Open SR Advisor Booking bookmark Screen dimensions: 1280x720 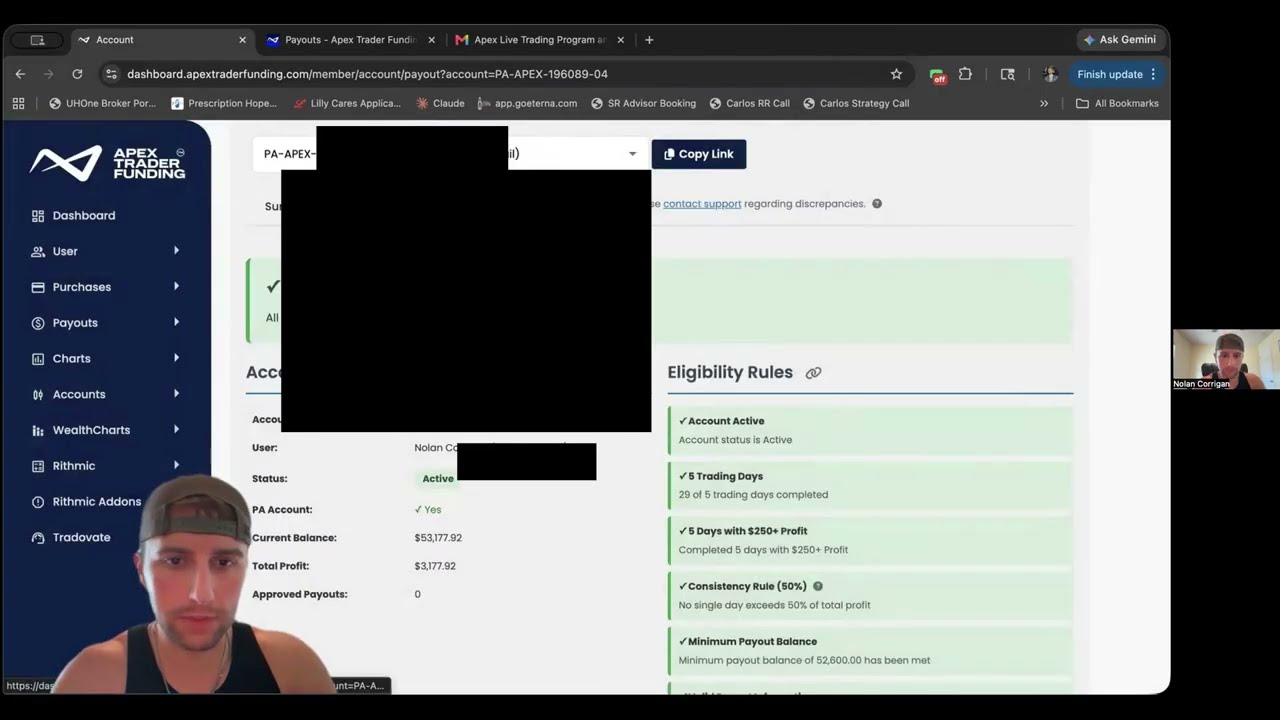click(x=643, y=103)
